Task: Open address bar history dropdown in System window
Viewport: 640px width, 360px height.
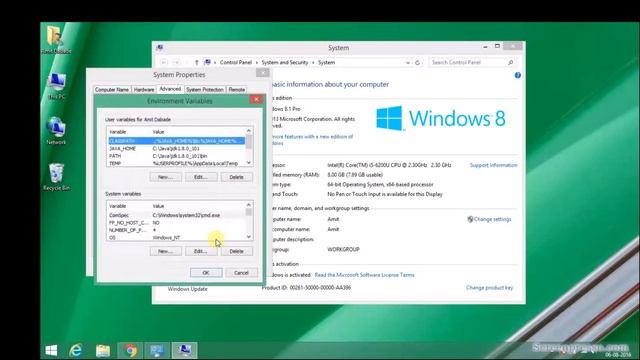Action: 407,63
